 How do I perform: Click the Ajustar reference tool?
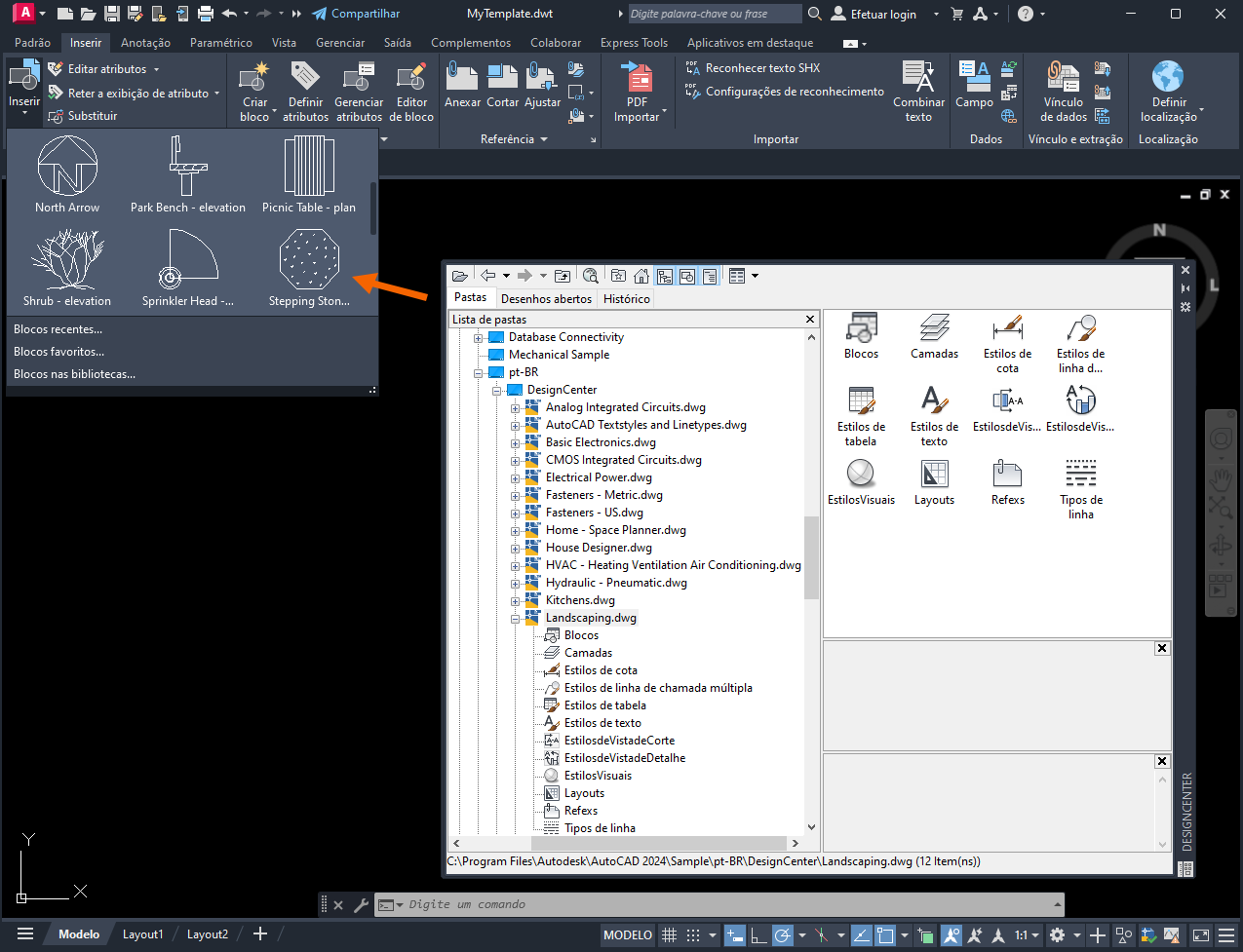[542, 86]
